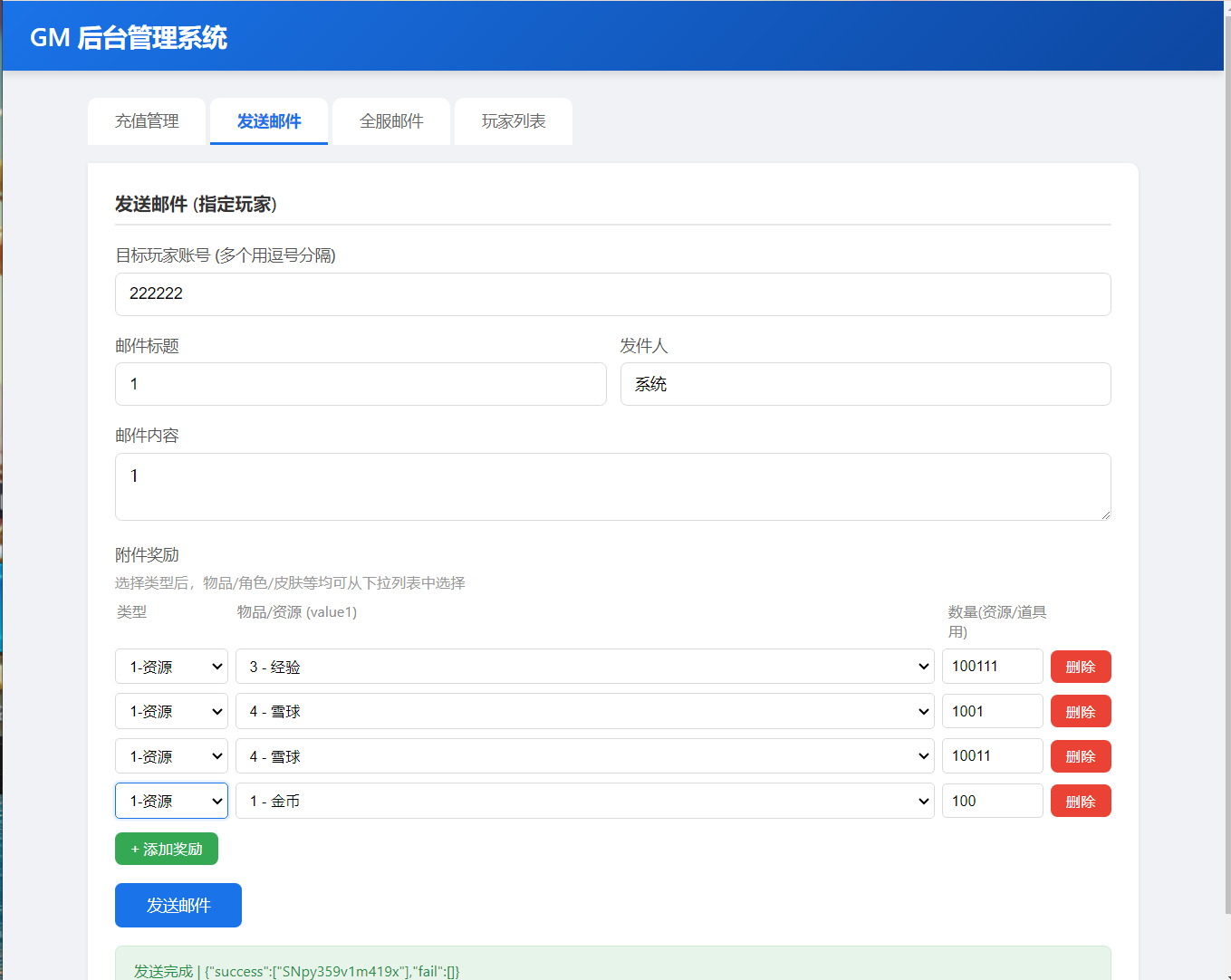
Task: Click the 邮件内容 textarea resize handle
Action: tap(1105, 514)
